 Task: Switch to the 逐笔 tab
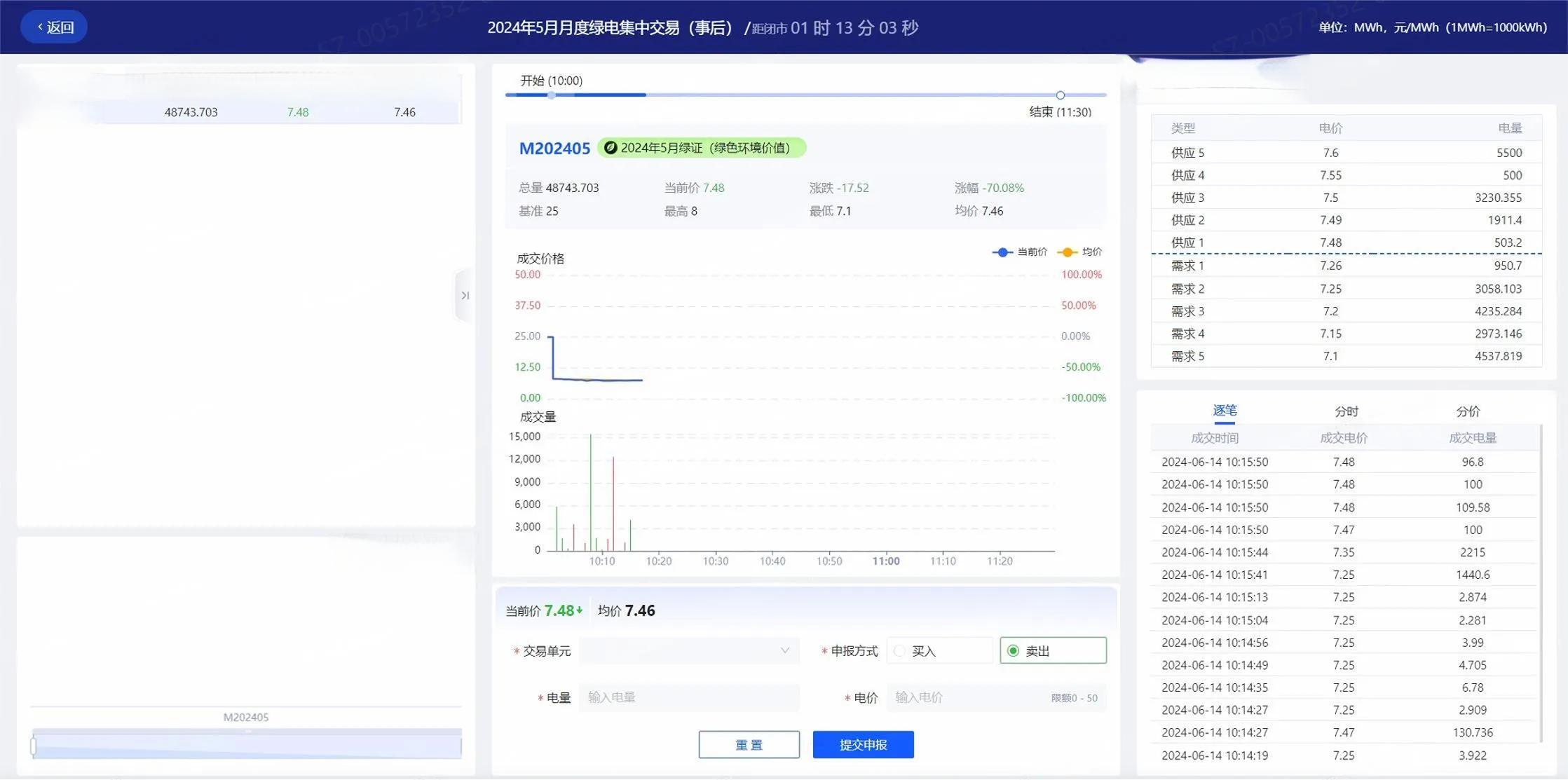(x=1225, y=411)
